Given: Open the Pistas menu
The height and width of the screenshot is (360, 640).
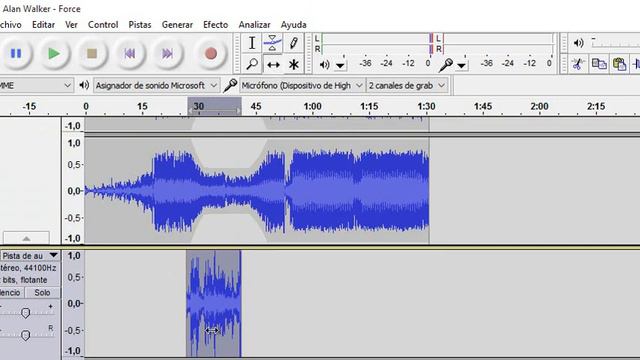Looking at the screenshot, I should pyautogui.click(x=140, y=24).
